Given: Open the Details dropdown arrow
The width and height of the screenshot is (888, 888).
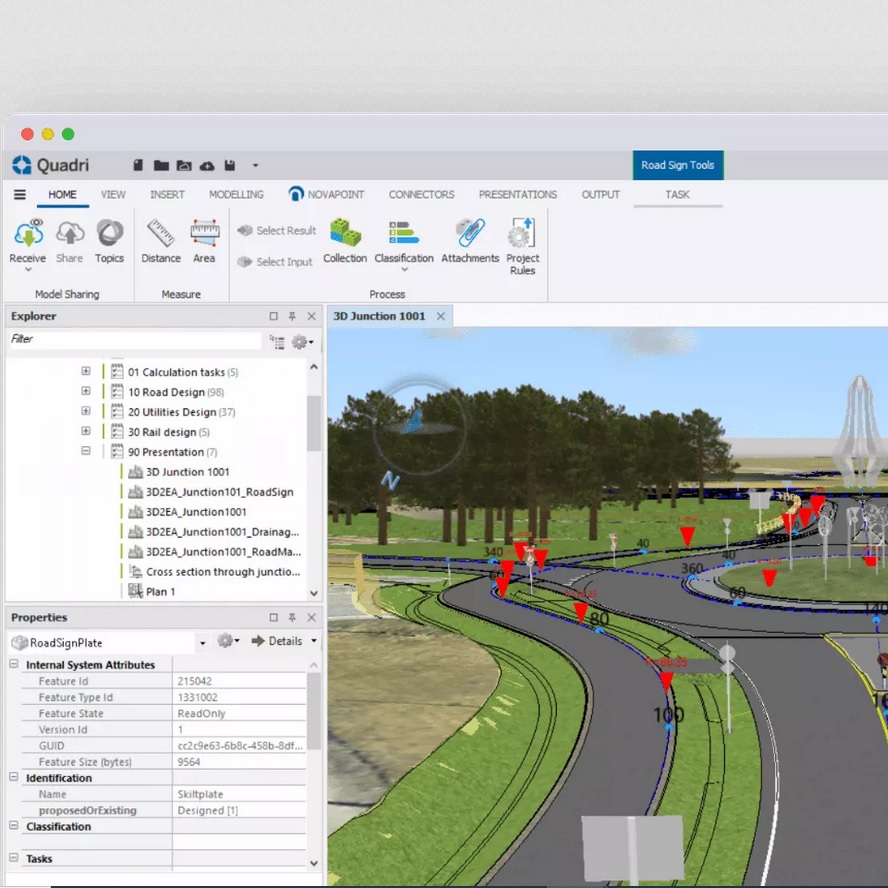Looking at the screenshot, I should pyautogui.click(x=314, y=641).
